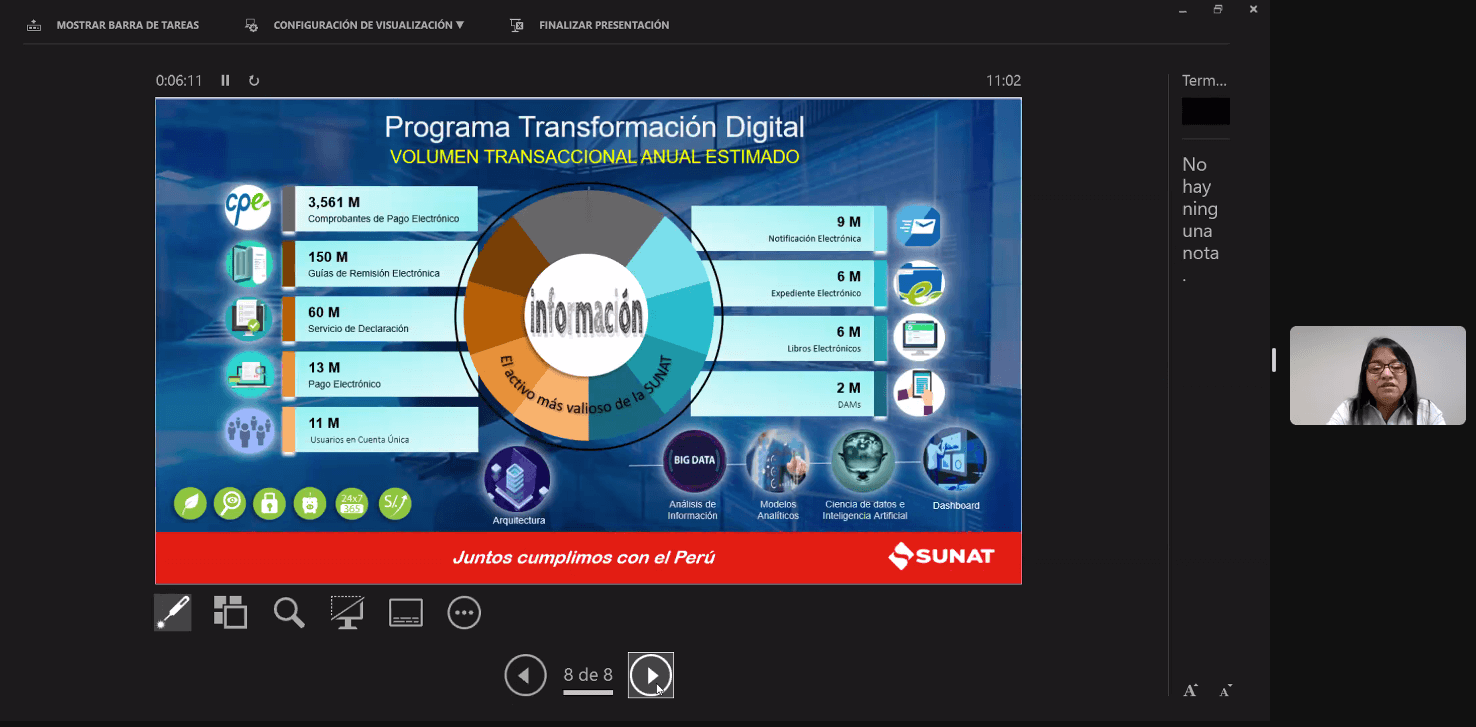This screenshot has height=727, width=1476.
Task: Increase notes text size
Action: point(1190,690)
